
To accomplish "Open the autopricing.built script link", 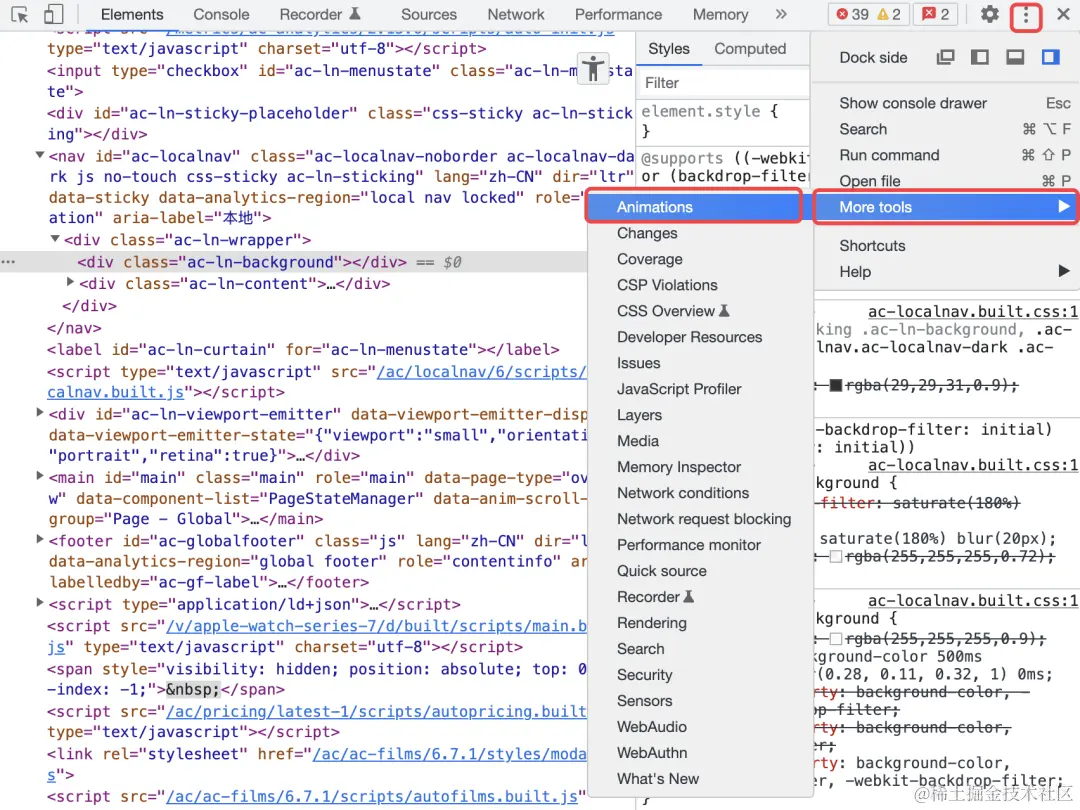I will pyautogui.click(x=375, y=711).
